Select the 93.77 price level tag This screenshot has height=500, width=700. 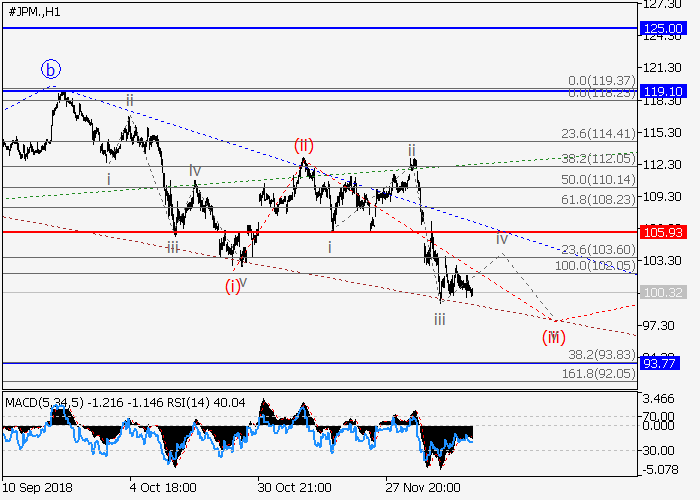[x=659, y=364]
